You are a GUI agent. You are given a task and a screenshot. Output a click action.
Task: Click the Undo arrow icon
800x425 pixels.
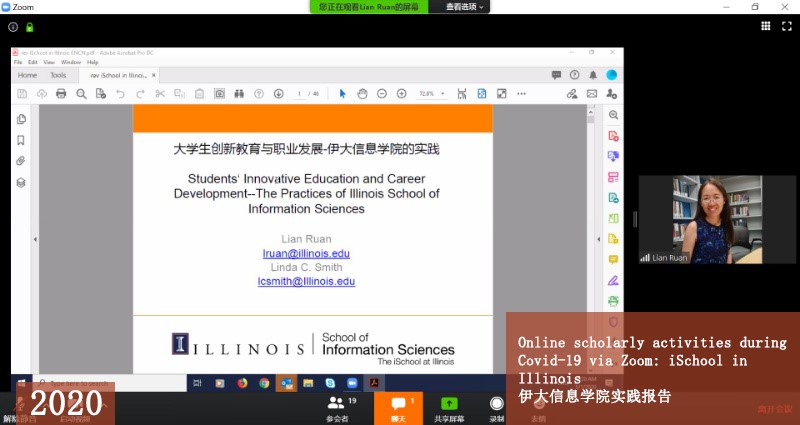120,94
